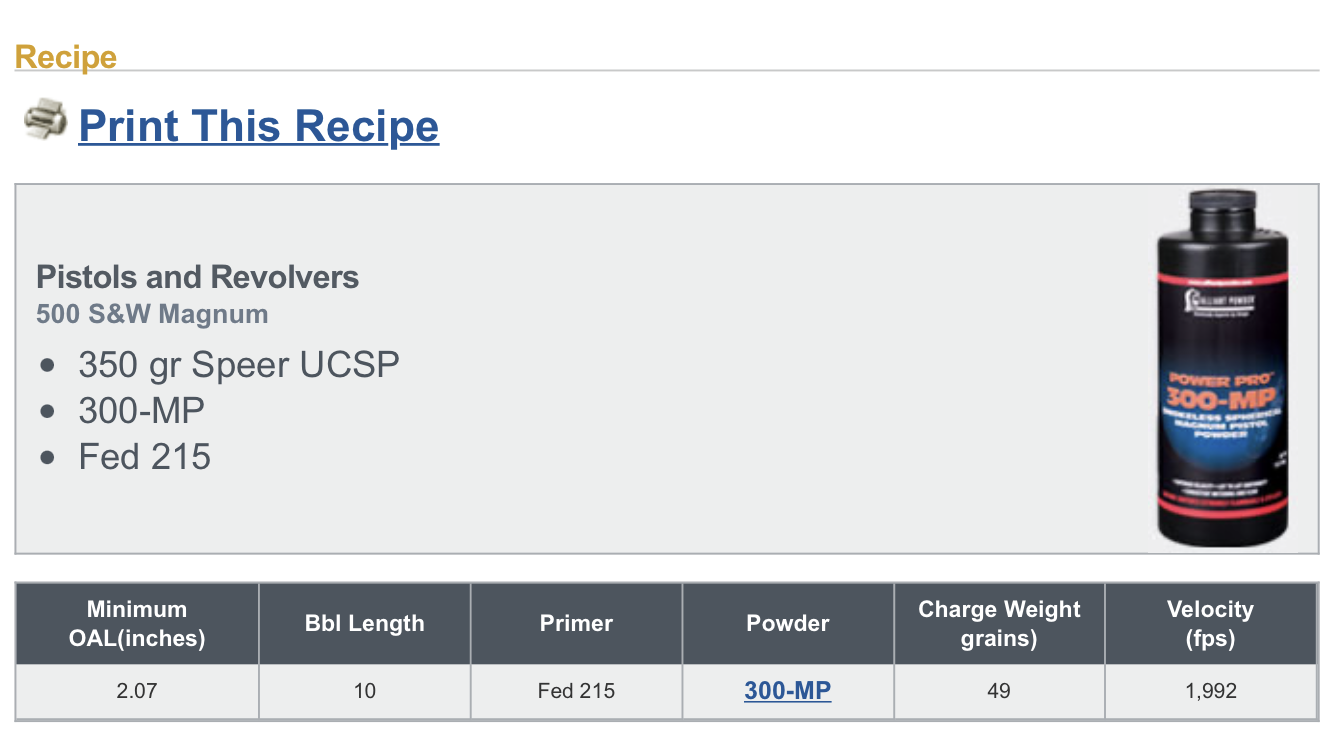Select the Powder column header
This screenshot has height=750, width=1334.
[x=788, y=623]
